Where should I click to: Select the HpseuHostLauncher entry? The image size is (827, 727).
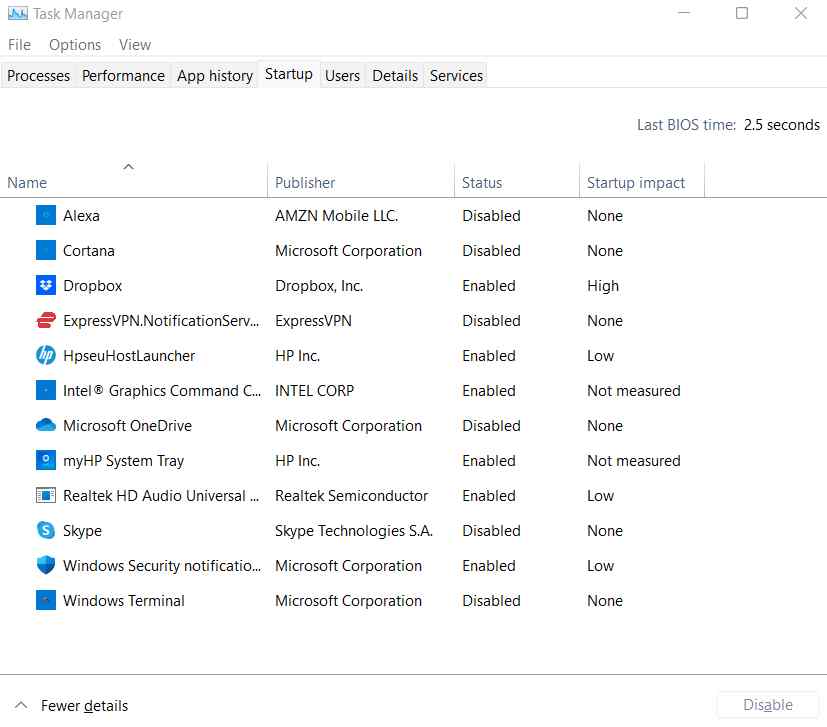point(129,355)
